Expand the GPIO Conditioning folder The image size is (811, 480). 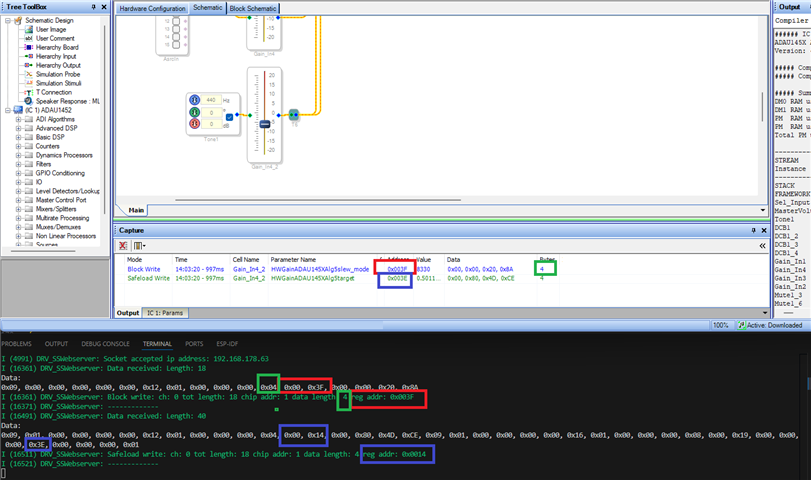coord(18,173)
